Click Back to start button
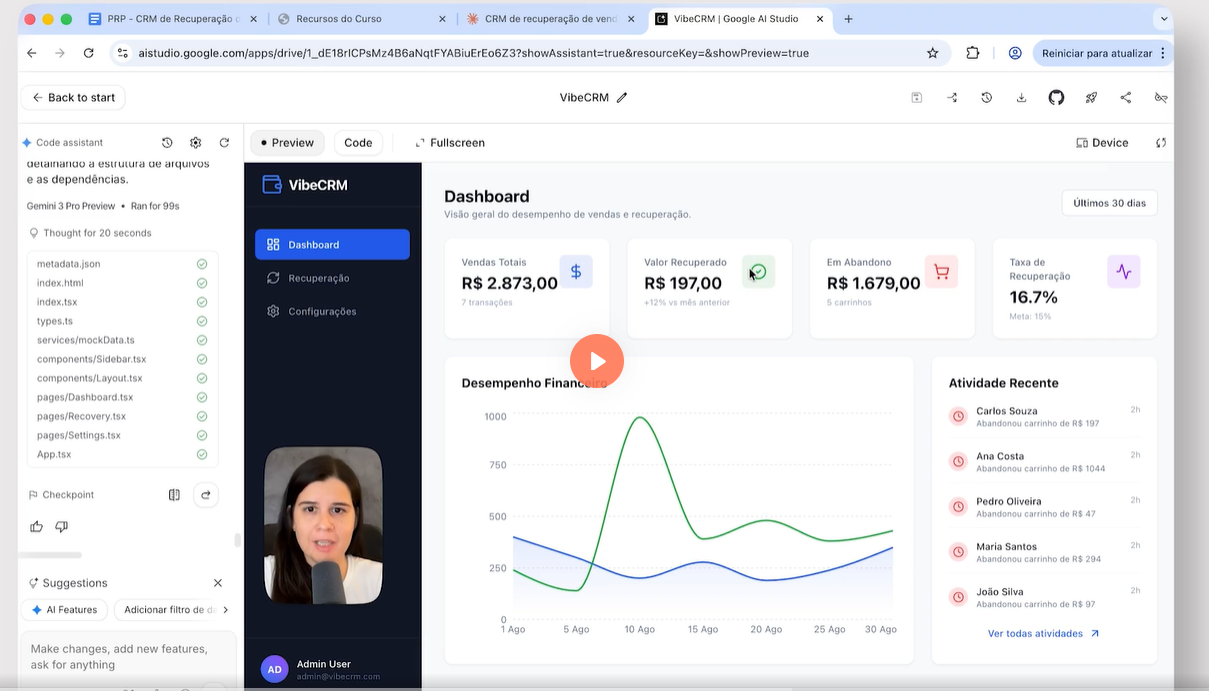1209x691 pixels. point(73,97)
